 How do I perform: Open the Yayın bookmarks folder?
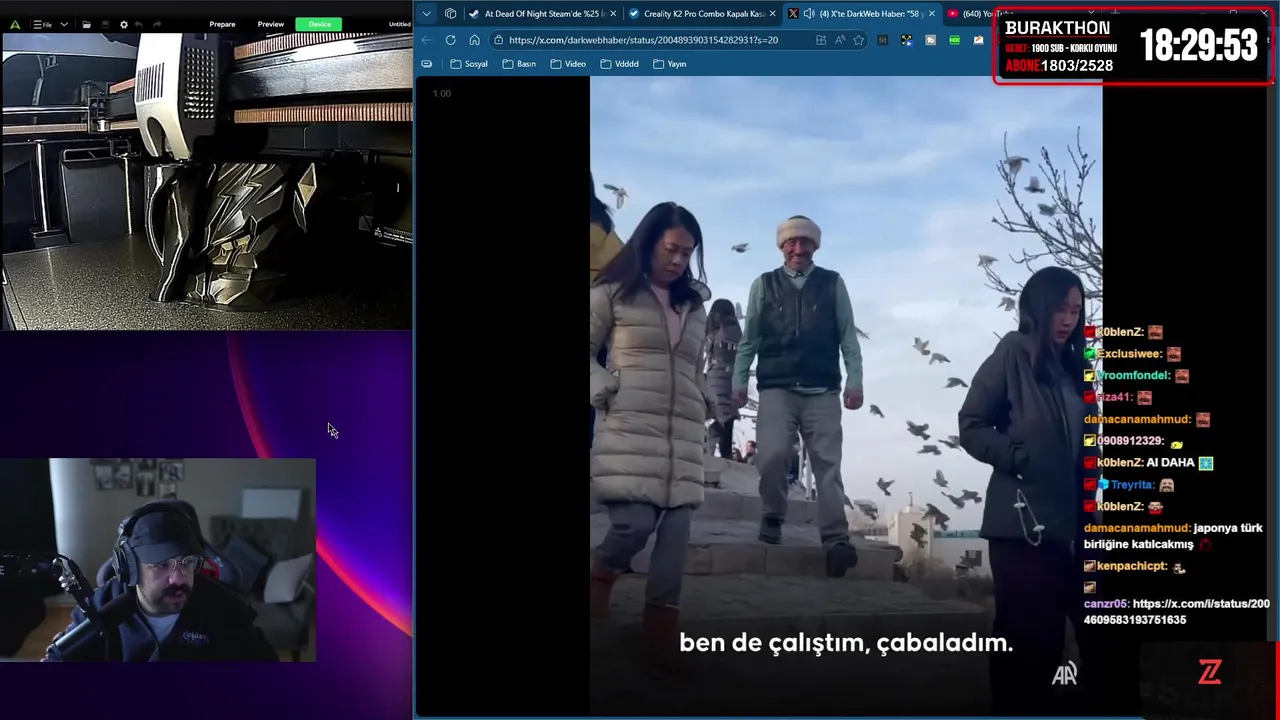670,64
